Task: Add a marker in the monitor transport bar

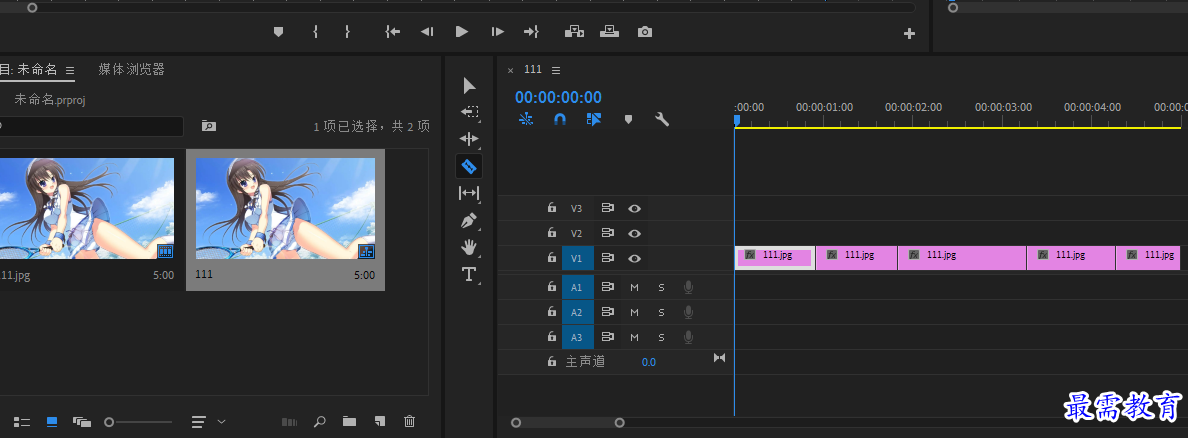Action: coord(278,32)
